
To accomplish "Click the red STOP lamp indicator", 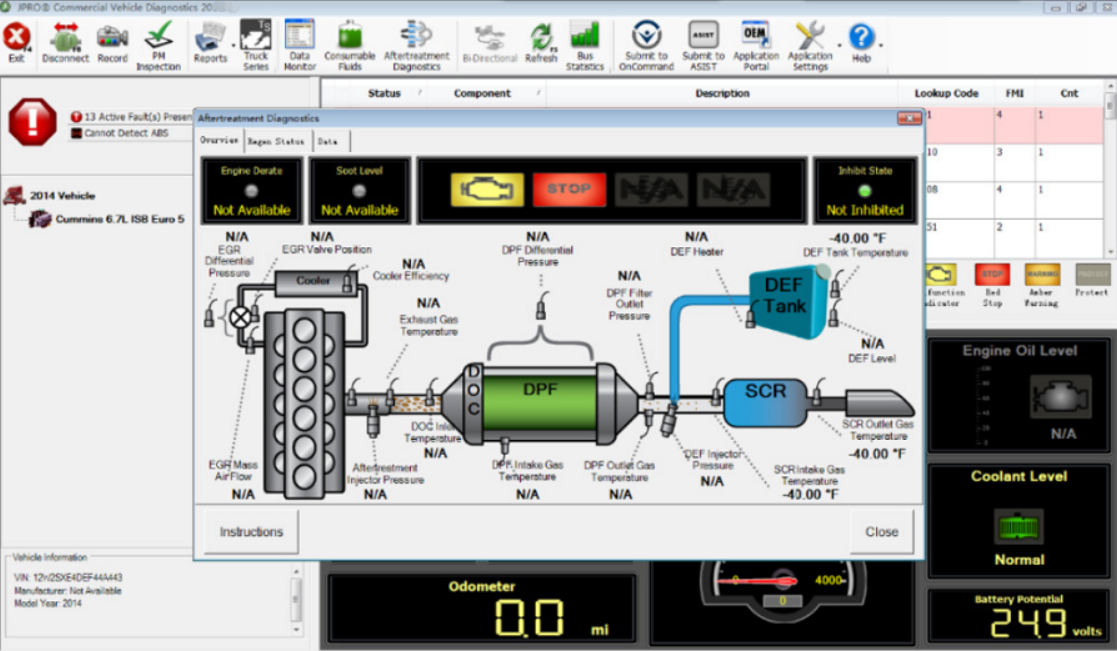I will click(x=569, y=189).
